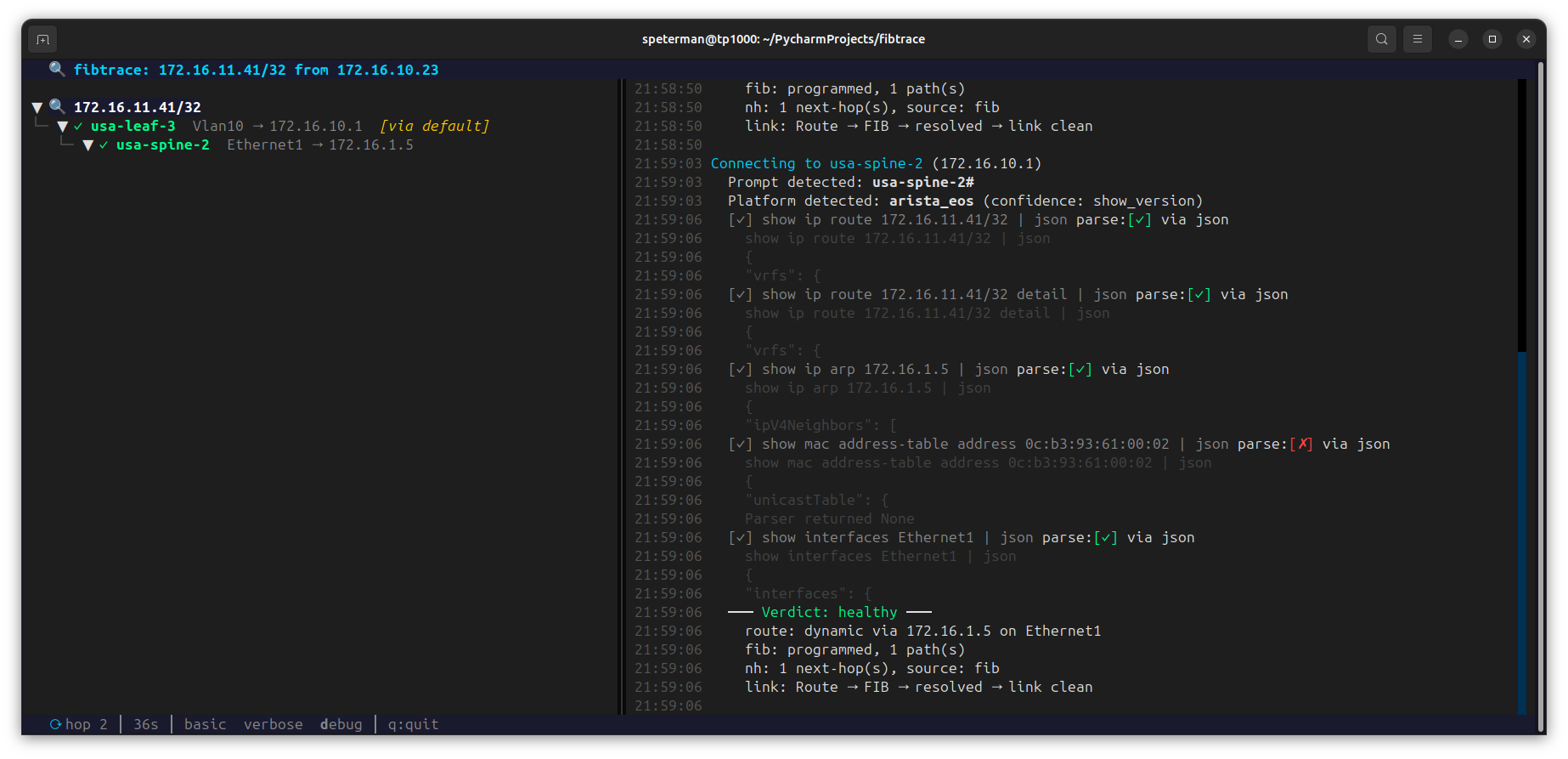Switch to debug log mode
The image size is (1568, 759).
341,724
